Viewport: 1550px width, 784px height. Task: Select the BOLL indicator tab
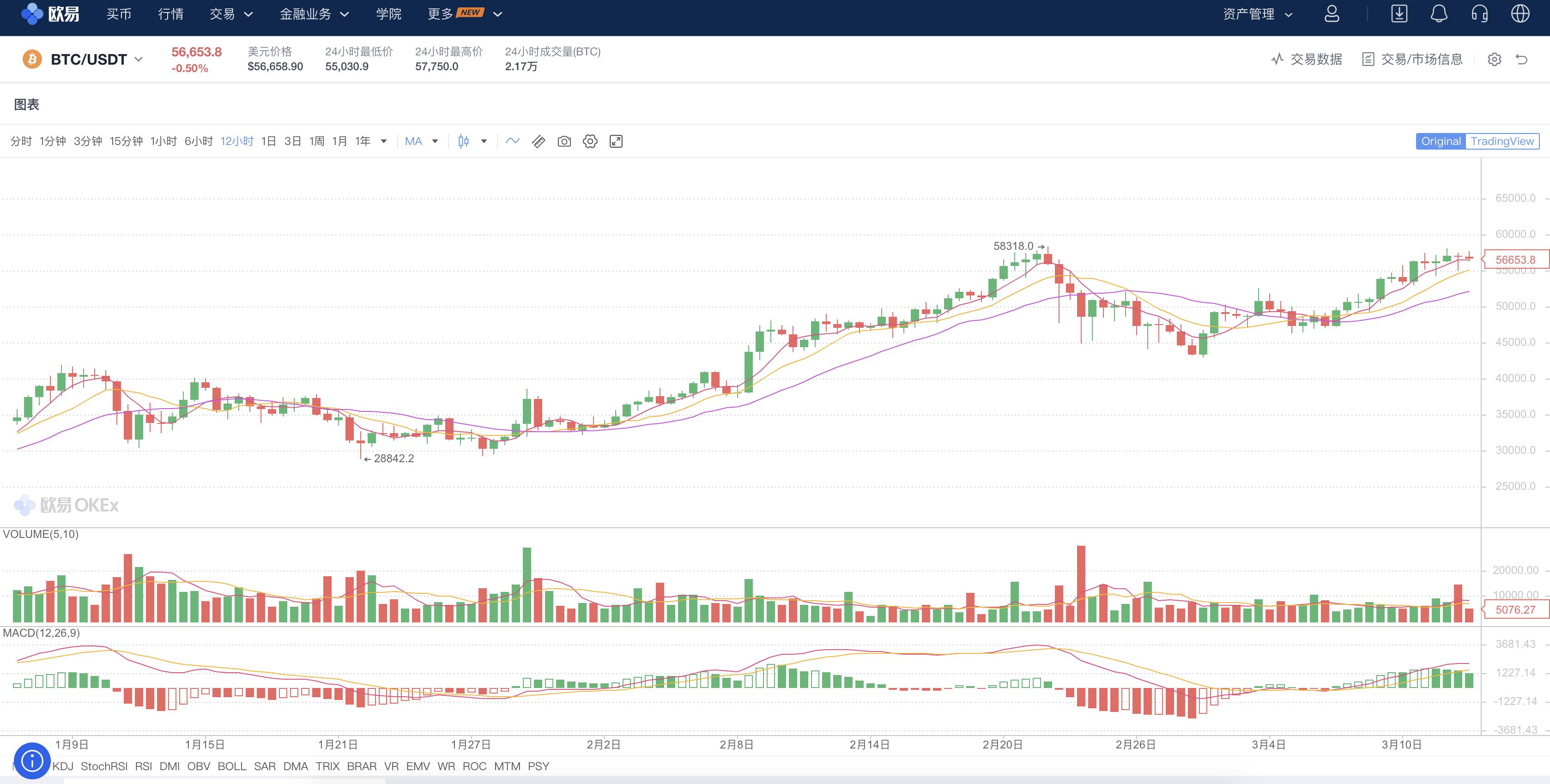[x=232, y=766]
